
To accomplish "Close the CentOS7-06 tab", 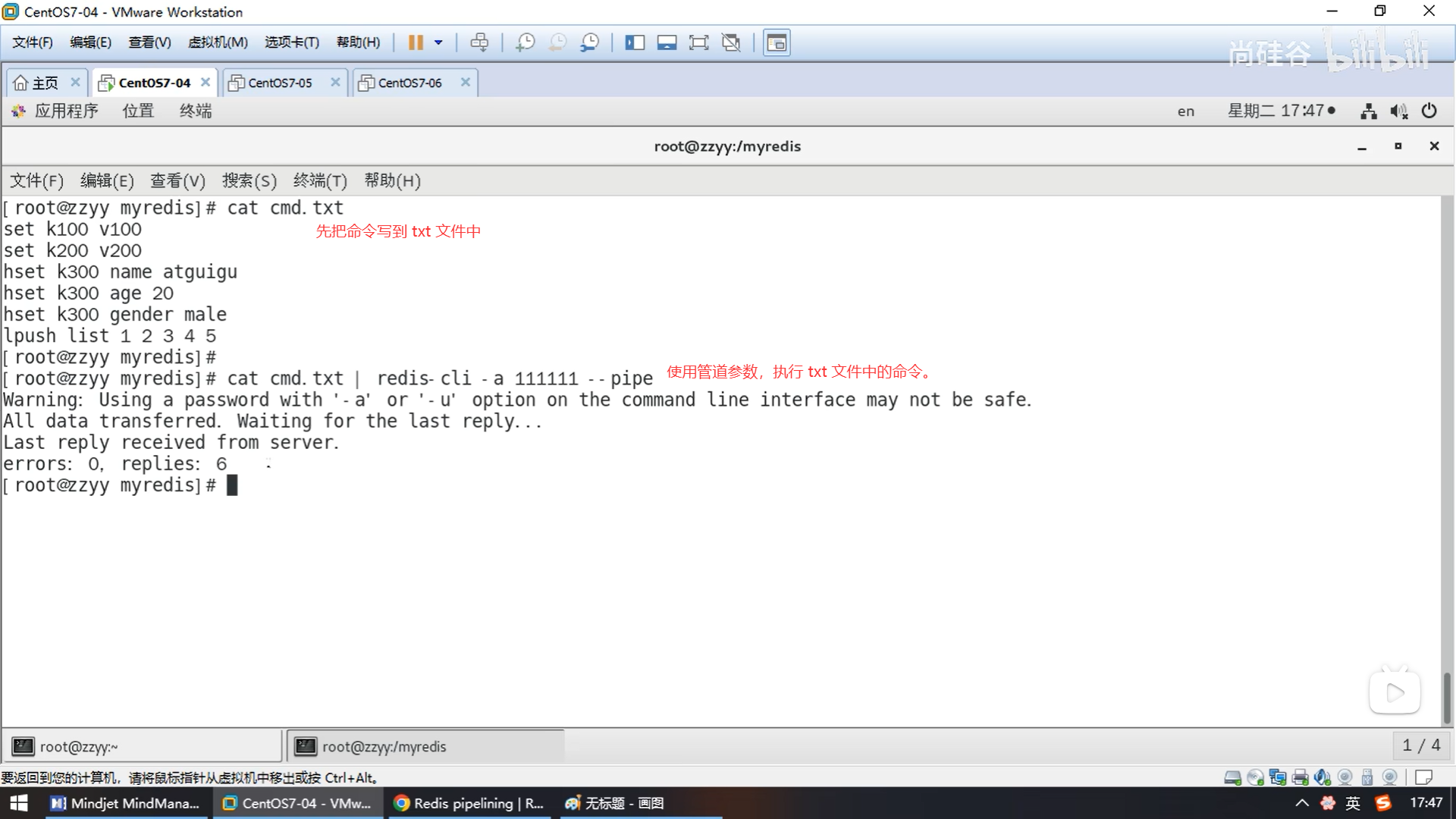I will click(466, 82).
